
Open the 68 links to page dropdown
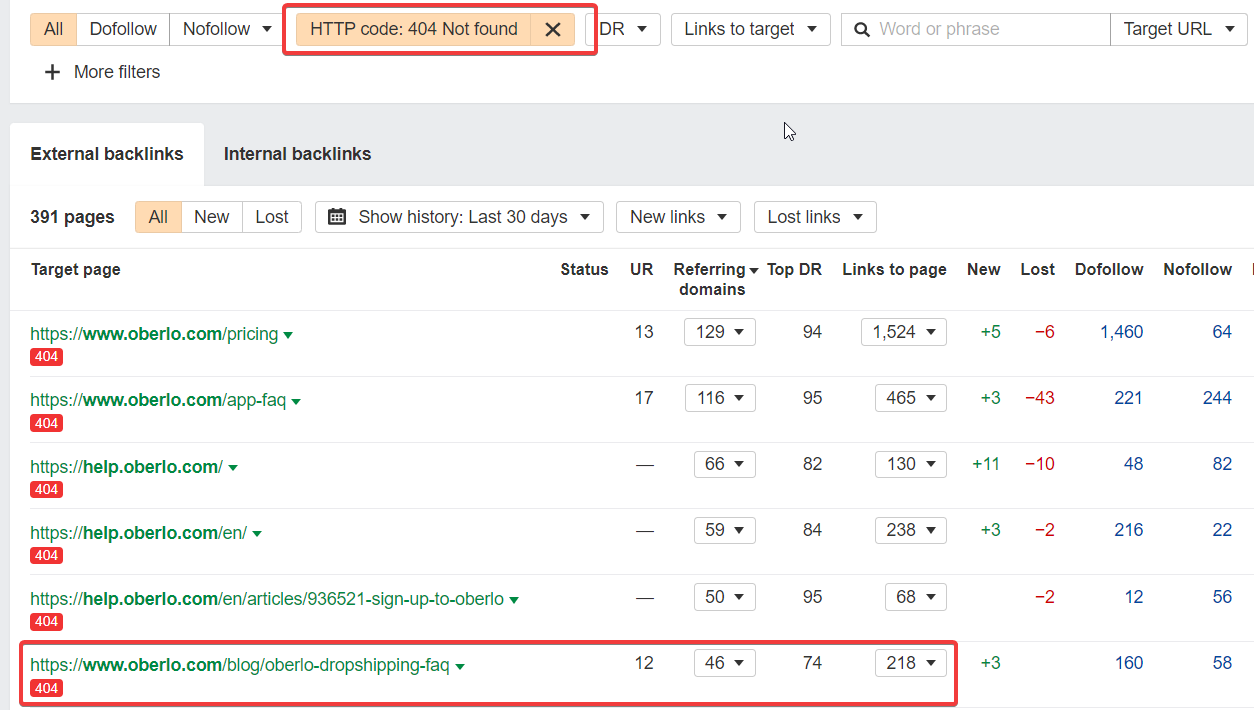[916, 597]
